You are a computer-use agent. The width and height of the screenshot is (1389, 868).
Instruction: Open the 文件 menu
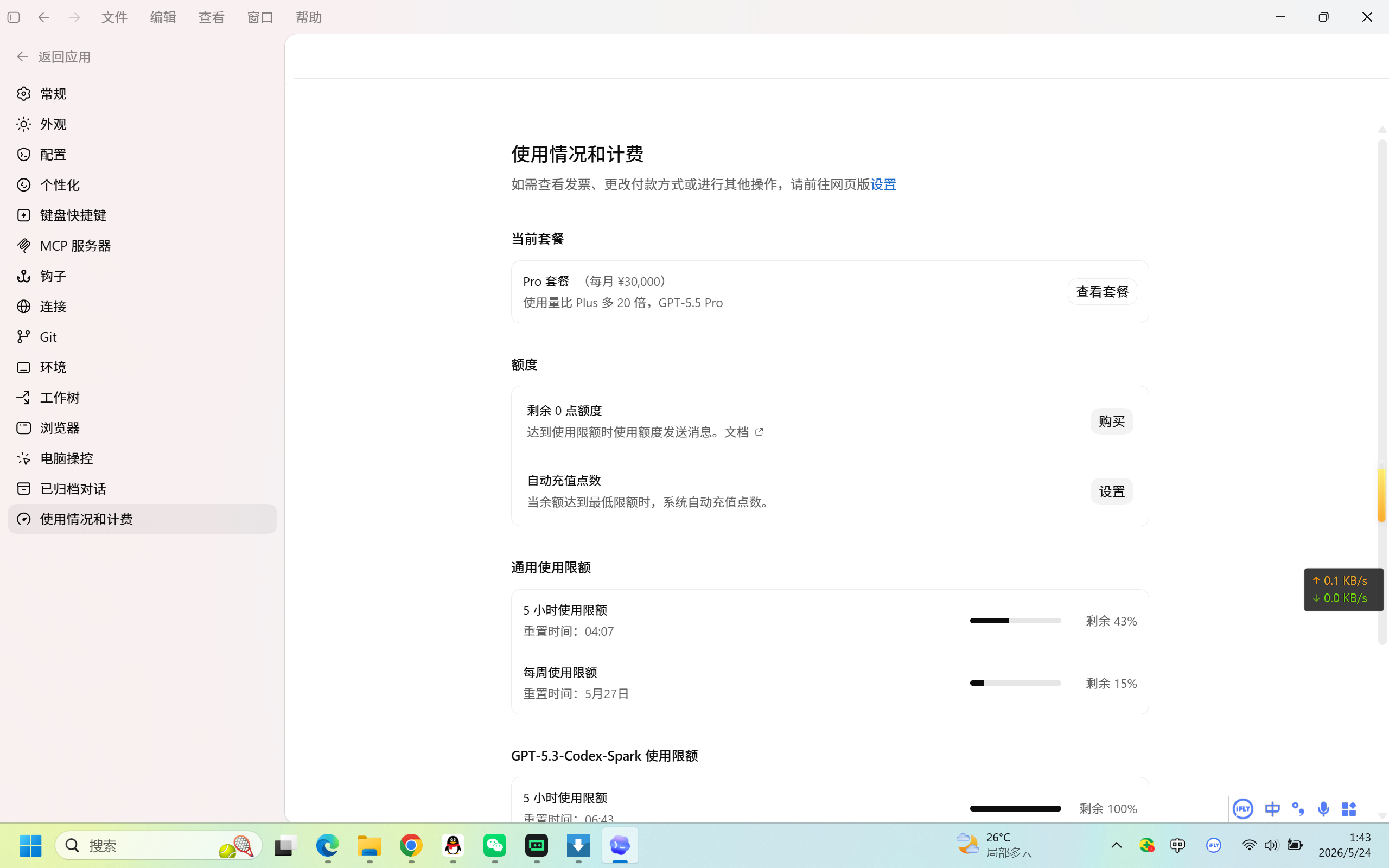coord(114,17)
